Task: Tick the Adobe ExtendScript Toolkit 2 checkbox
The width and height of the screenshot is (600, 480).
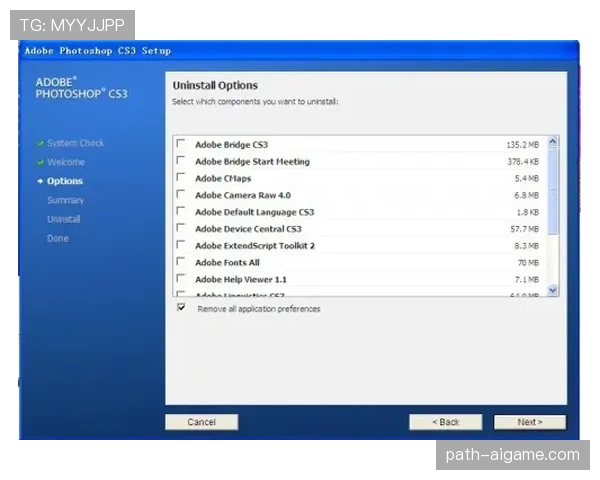Action: 181,245
